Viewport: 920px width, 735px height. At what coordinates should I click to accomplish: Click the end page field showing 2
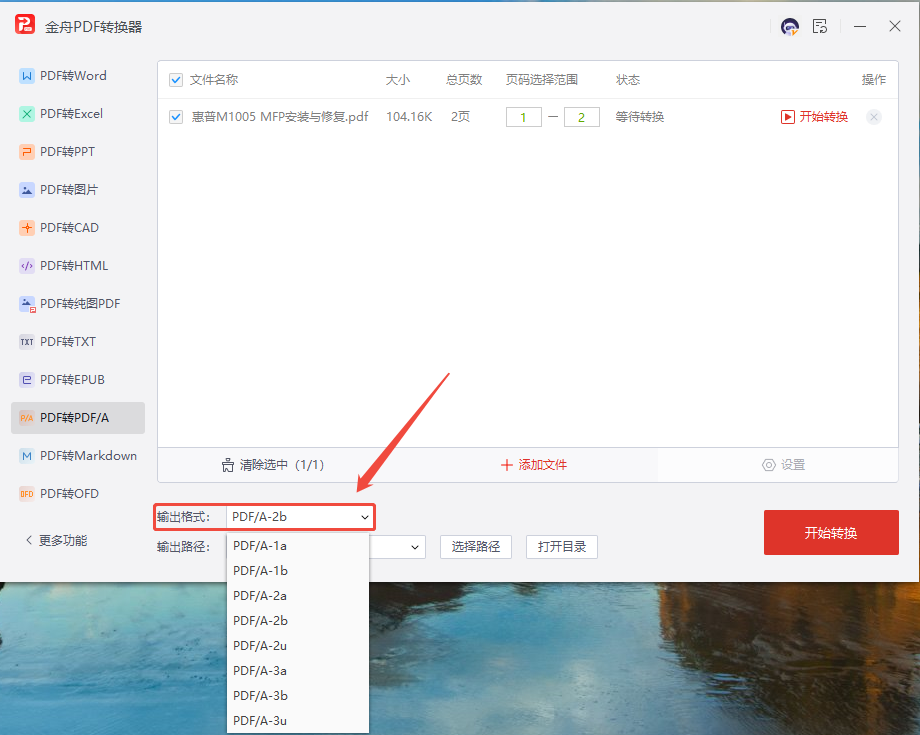tap(581, 117)
